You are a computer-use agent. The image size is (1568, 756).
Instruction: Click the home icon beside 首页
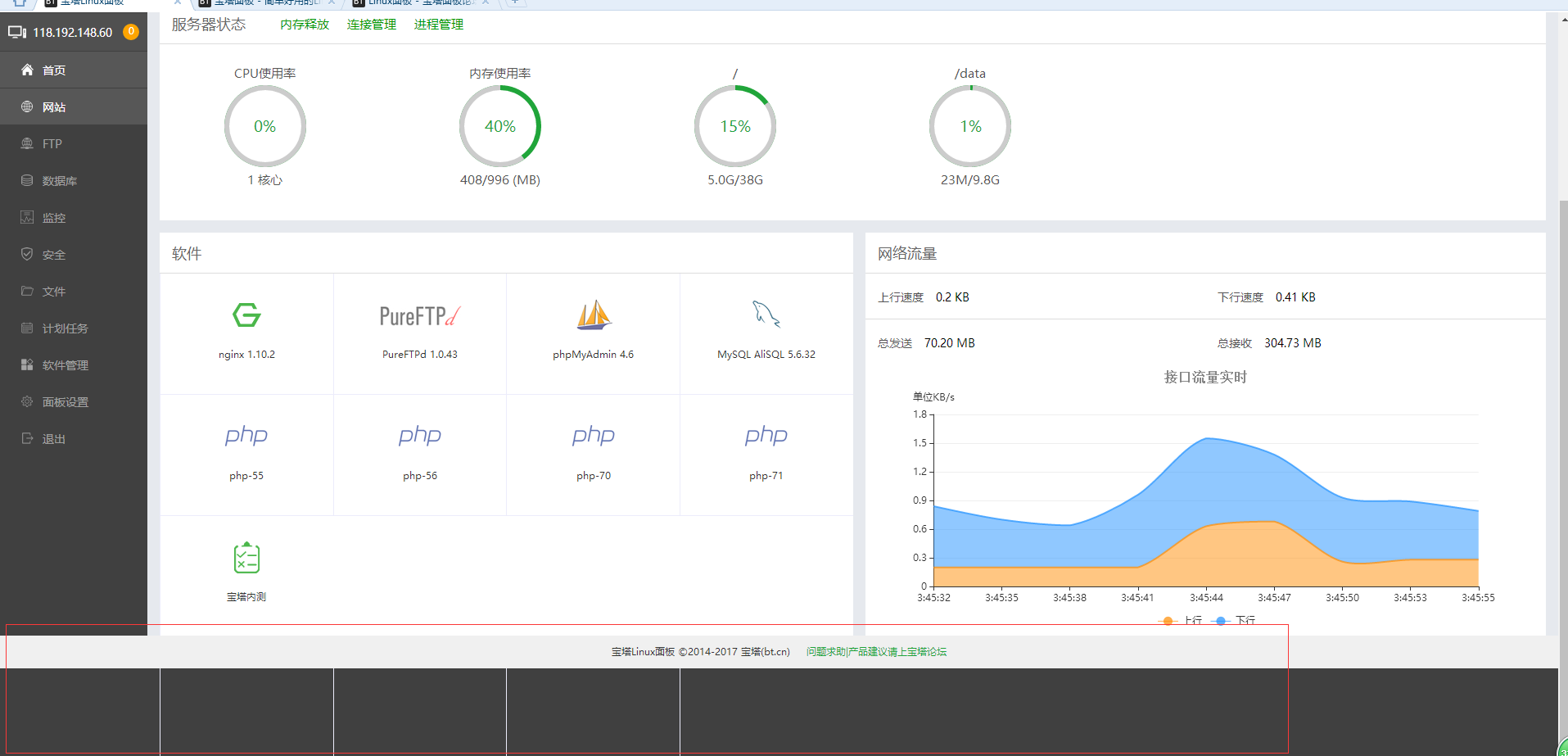tap(27, 70)
